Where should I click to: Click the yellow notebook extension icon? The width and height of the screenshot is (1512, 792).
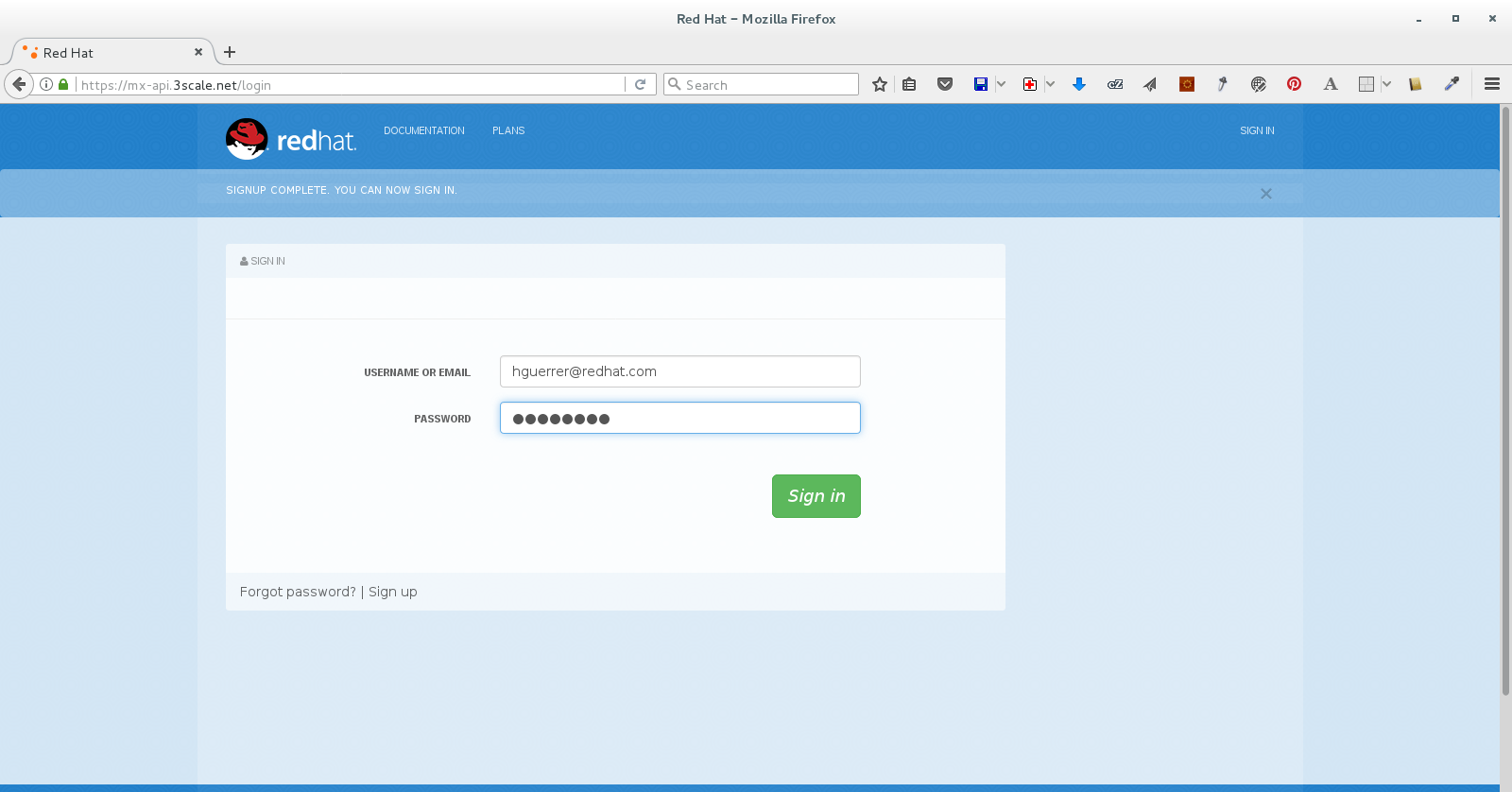[x=1416, y=84]
